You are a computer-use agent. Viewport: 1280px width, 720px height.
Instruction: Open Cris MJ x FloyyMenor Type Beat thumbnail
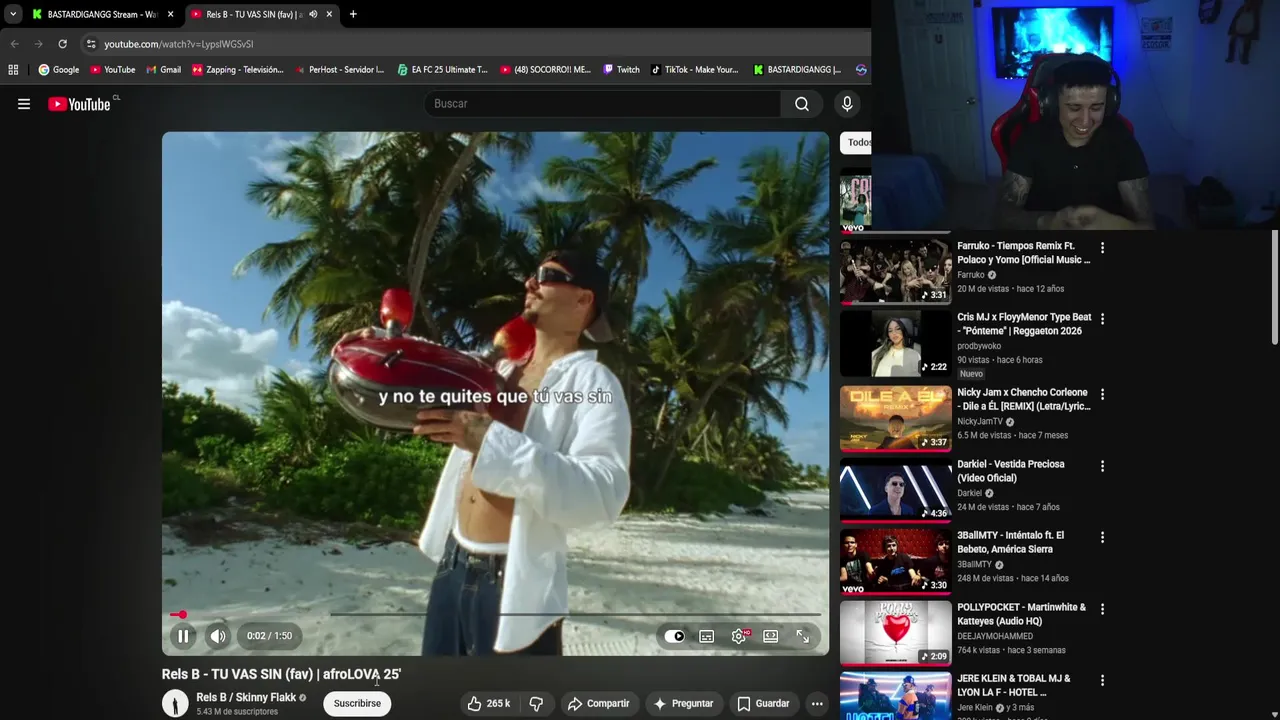point(895,343)
